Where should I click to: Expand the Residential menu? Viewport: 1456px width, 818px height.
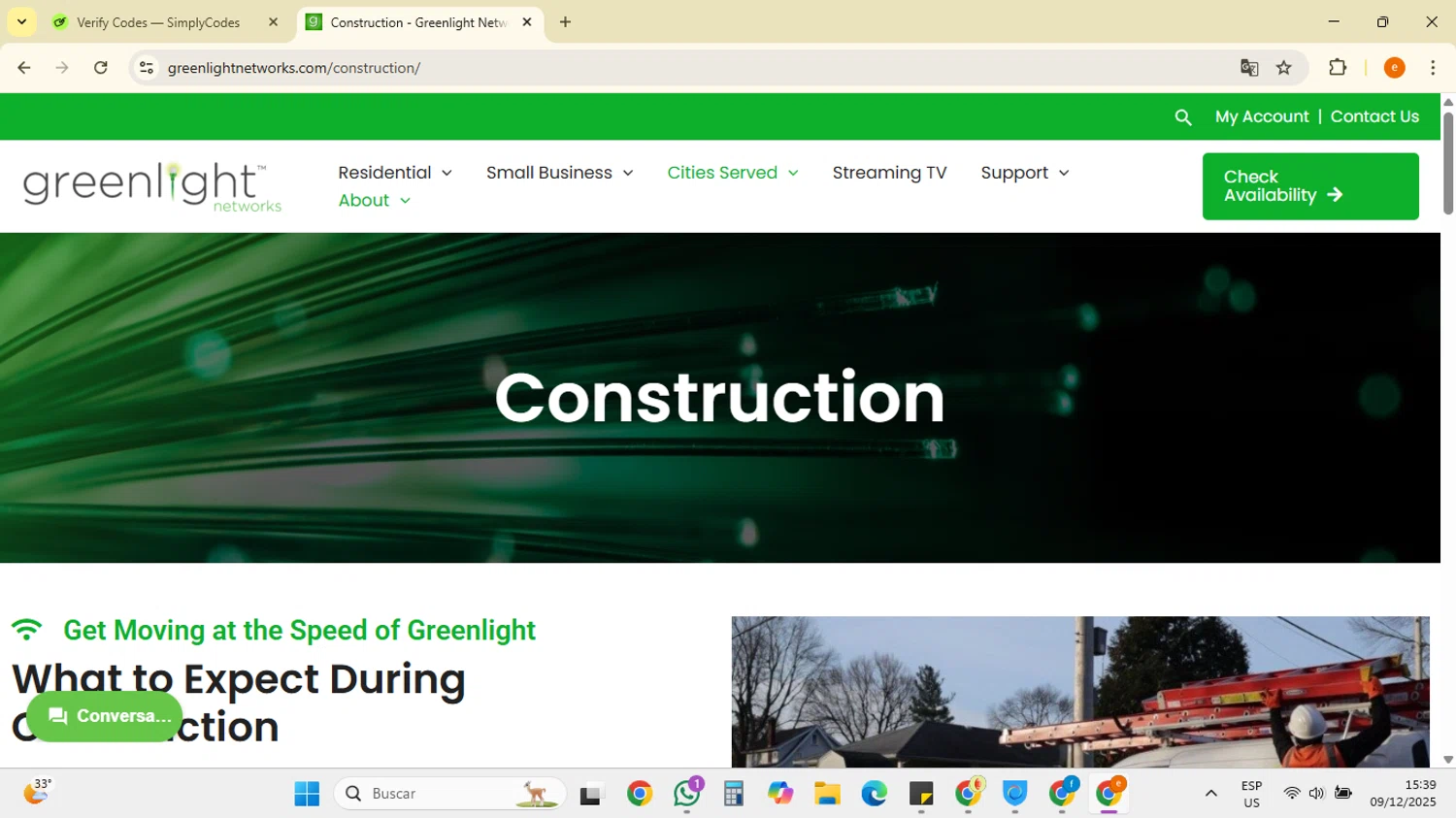tap(395, 173)
